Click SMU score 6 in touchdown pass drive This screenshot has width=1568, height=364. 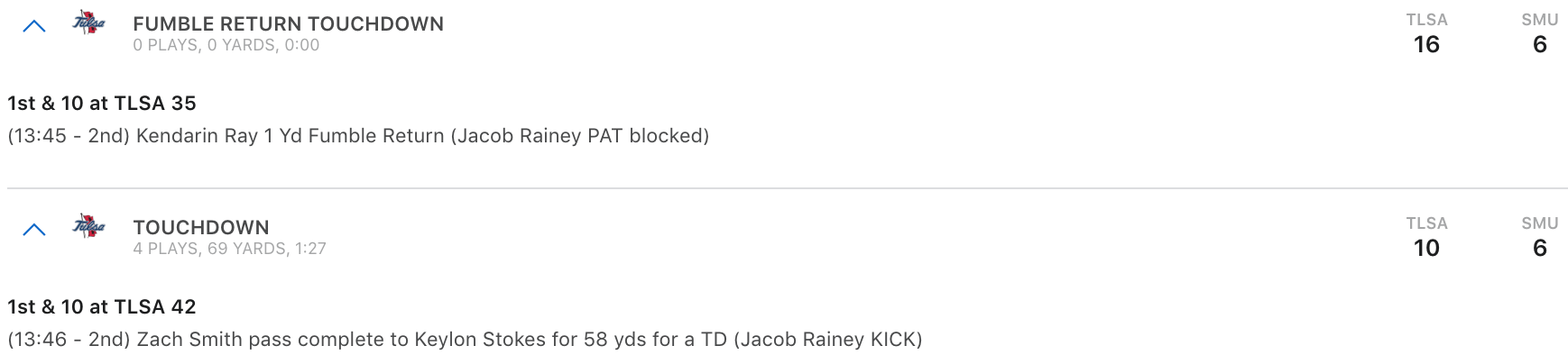point(1540,249)
